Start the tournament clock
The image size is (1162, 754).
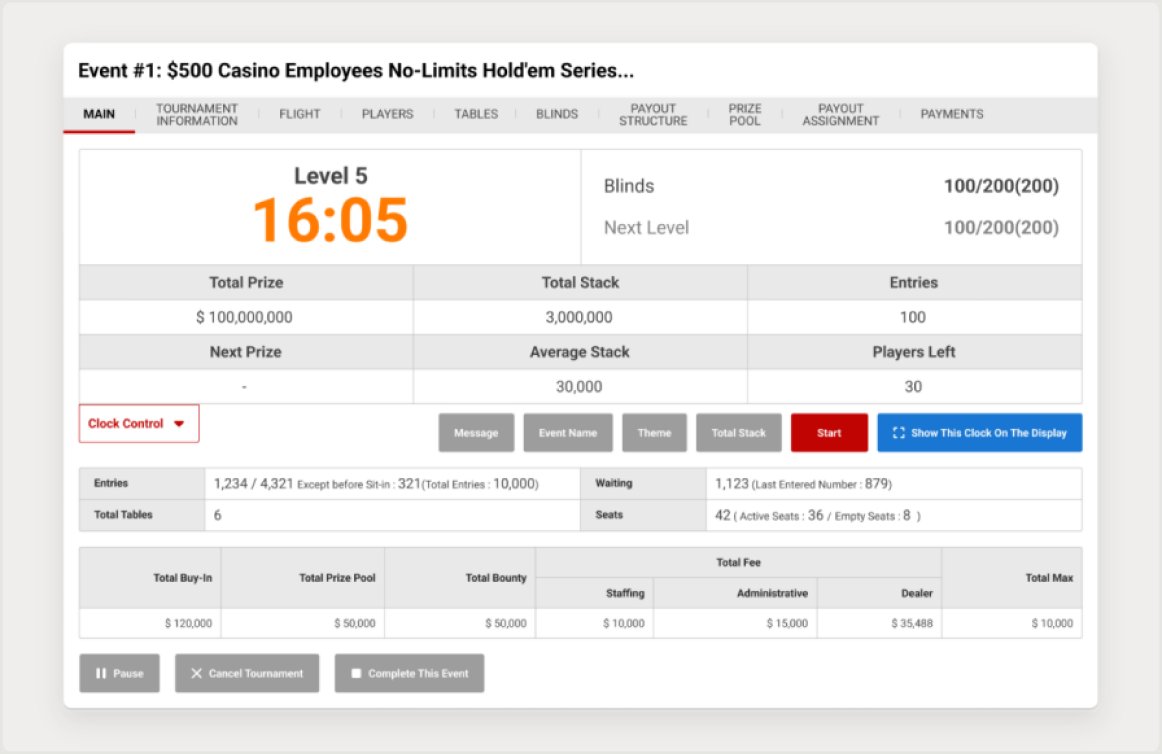[829, 433]
